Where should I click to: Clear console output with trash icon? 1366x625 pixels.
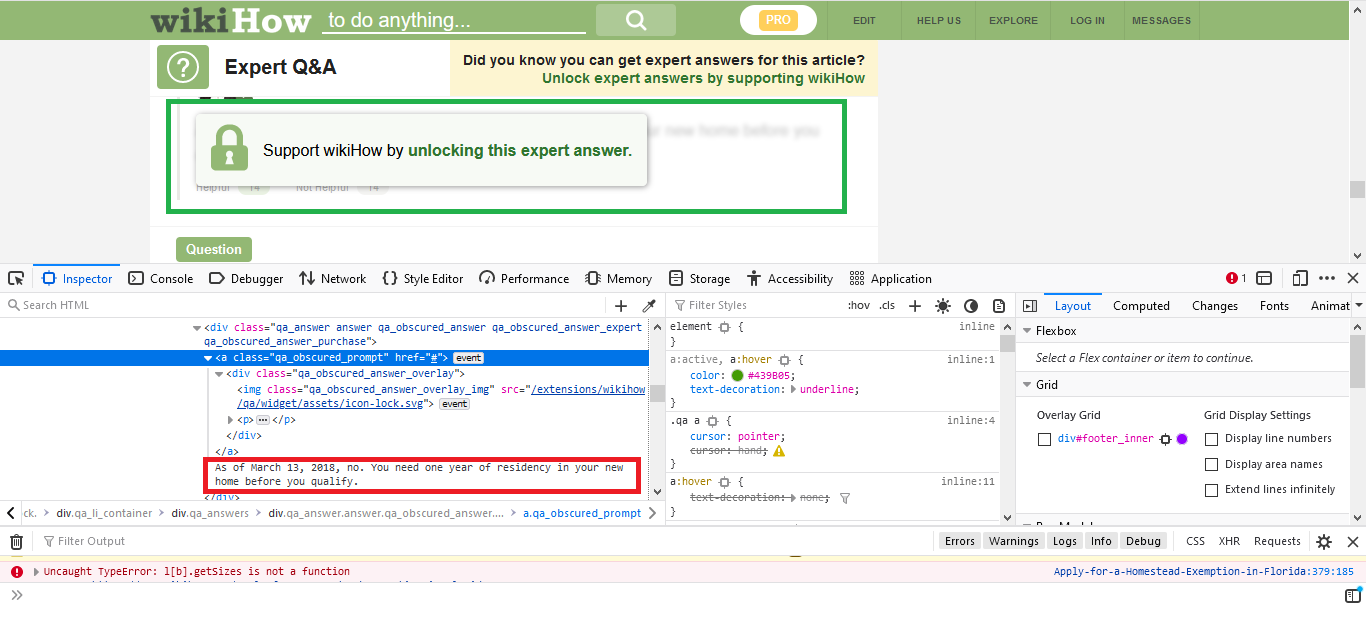[16, 542]
